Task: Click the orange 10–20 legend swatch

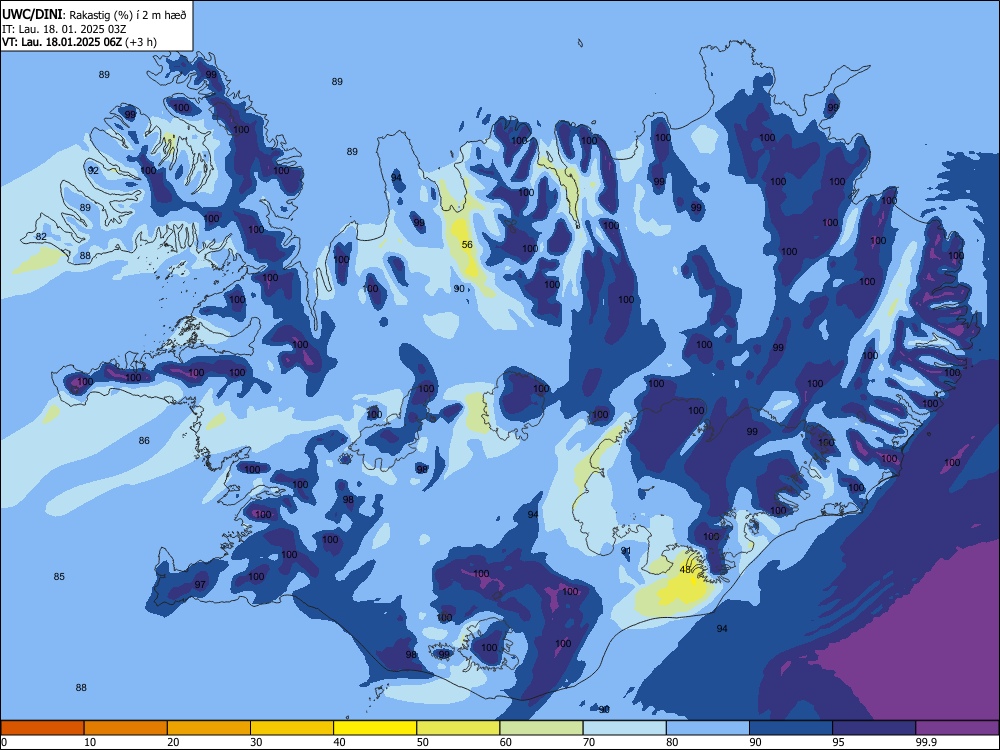Action: tap(126, 728)
